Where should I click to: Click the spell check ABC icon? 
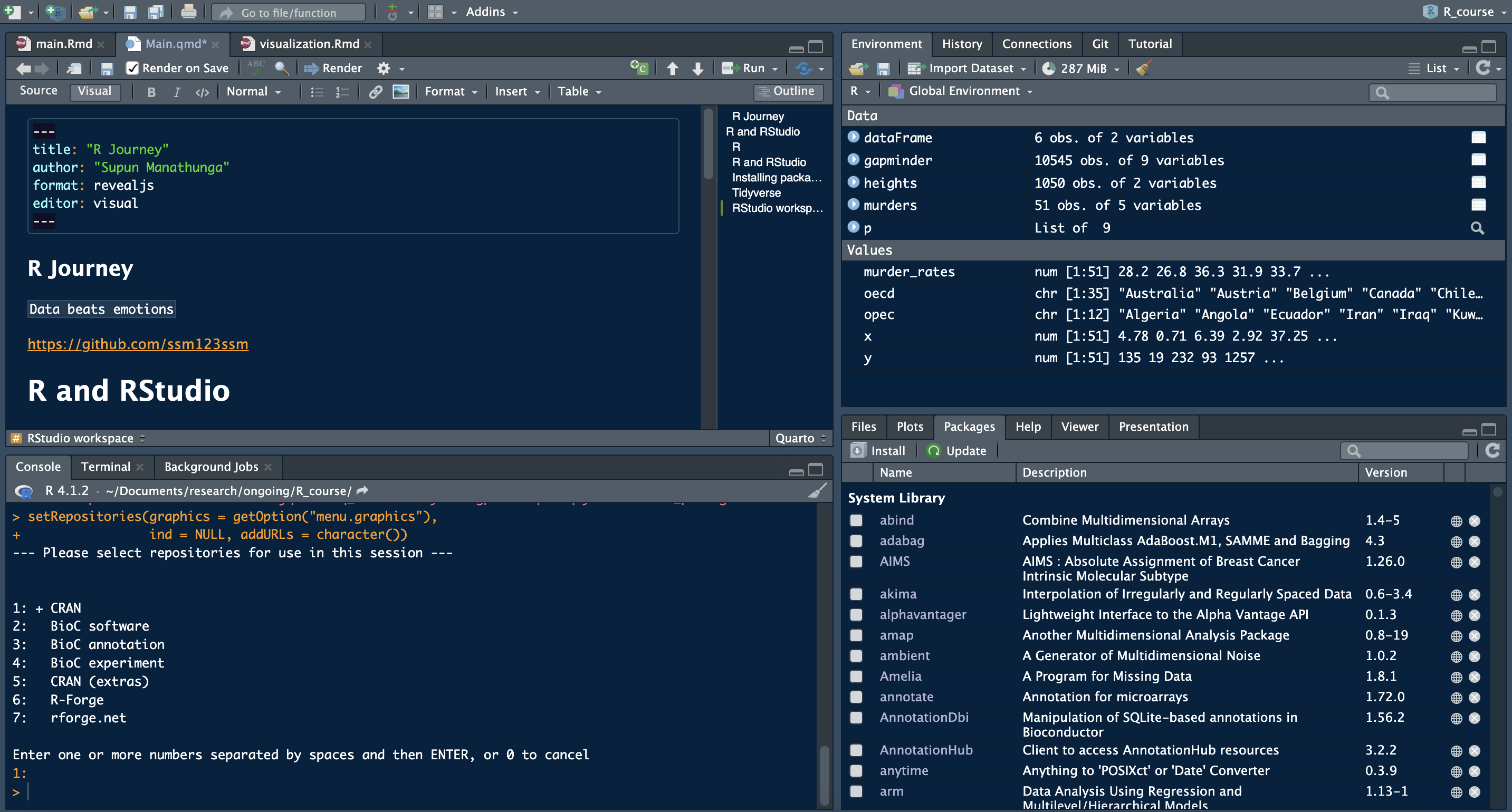click(256, 67)
